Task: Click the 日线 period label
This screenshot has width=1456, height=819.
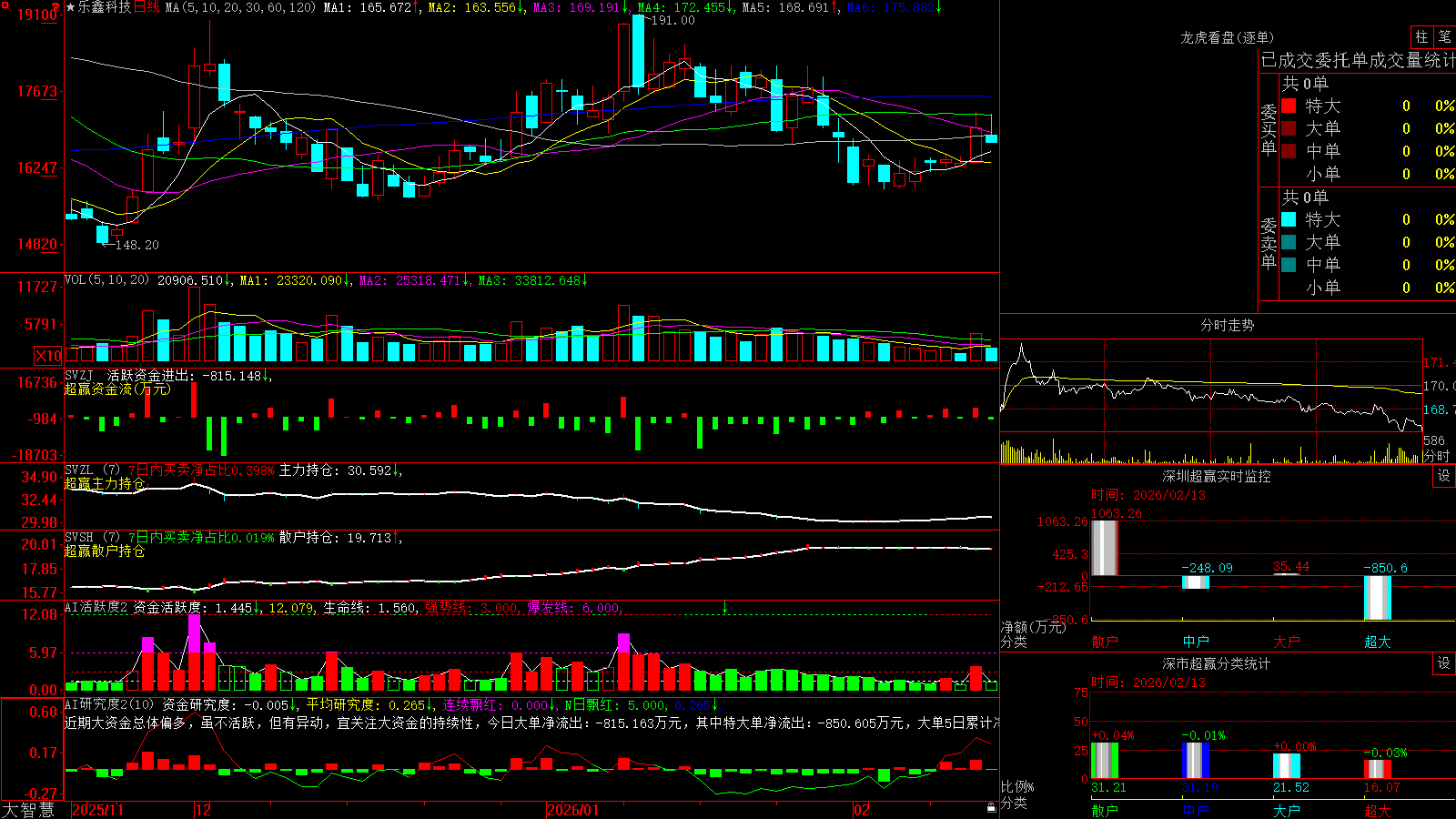Action: [147, 7]
